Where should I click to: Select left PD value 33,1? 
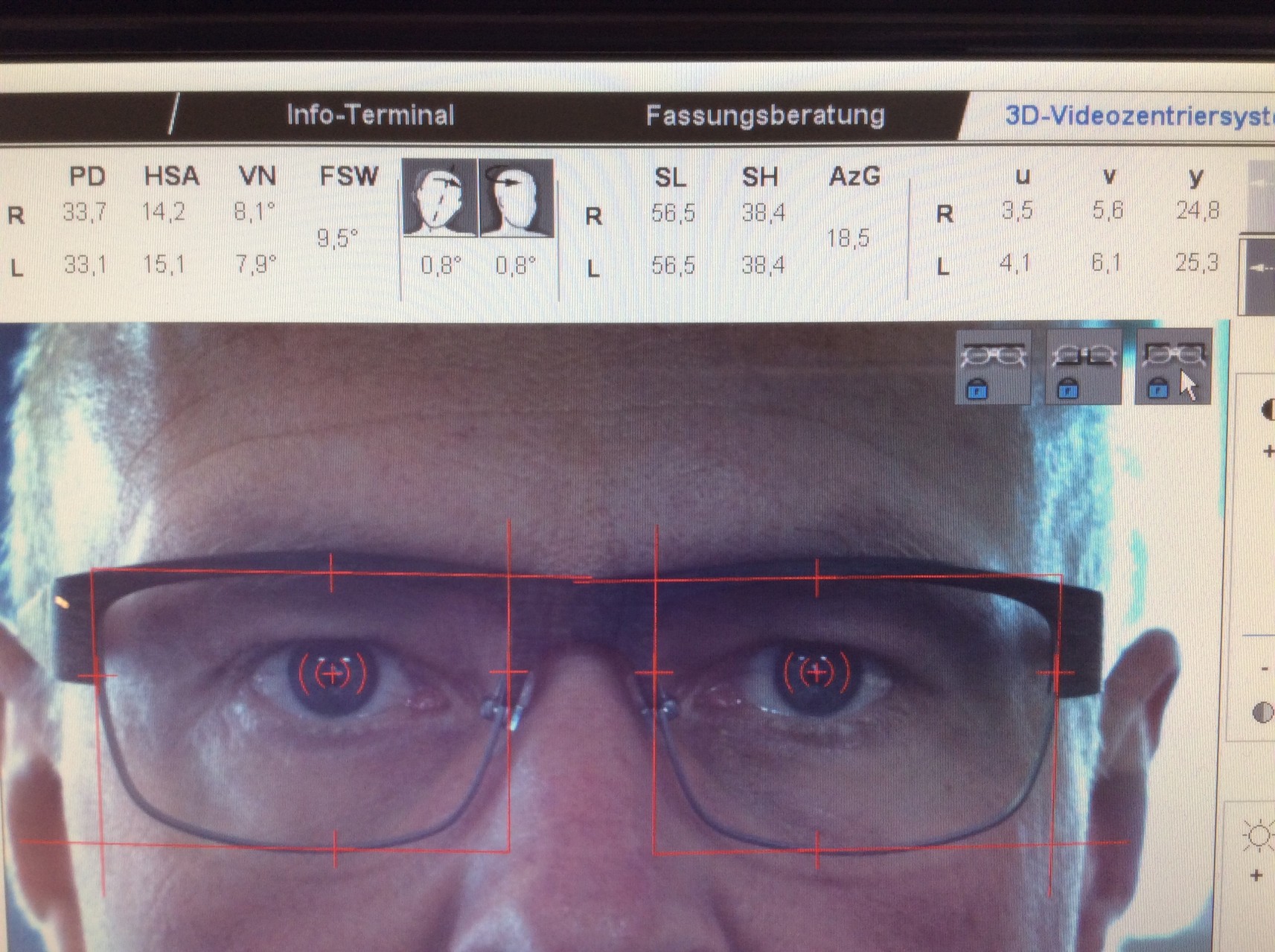point(84,264)
